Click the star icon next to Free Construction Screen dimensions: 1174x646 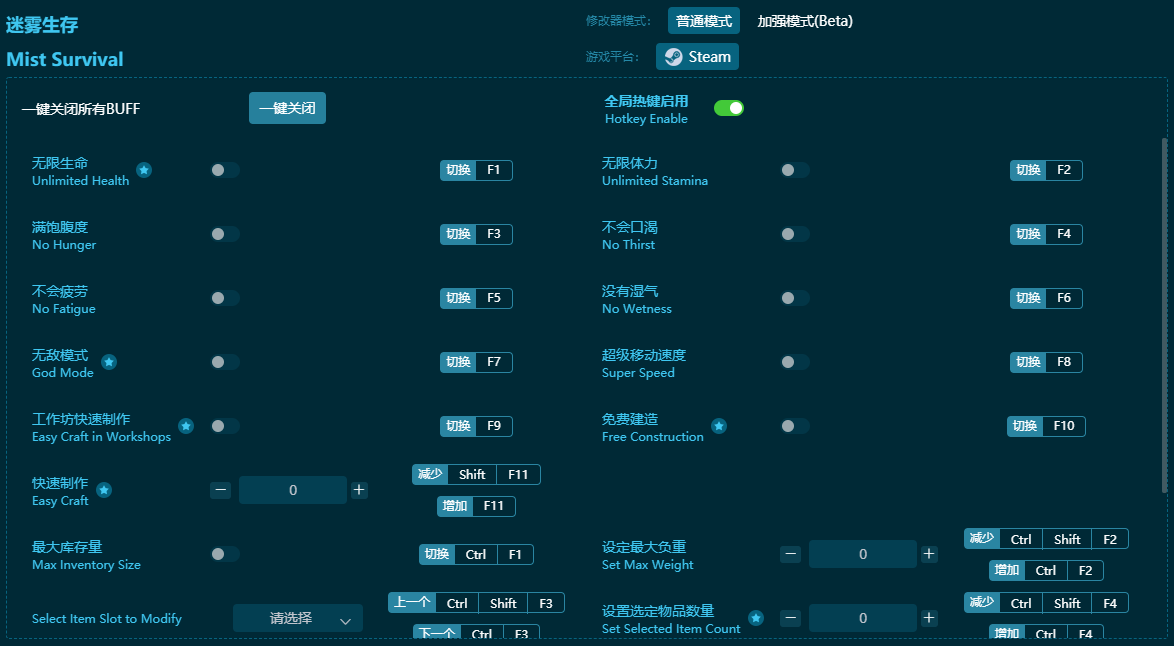coord(719,426)
